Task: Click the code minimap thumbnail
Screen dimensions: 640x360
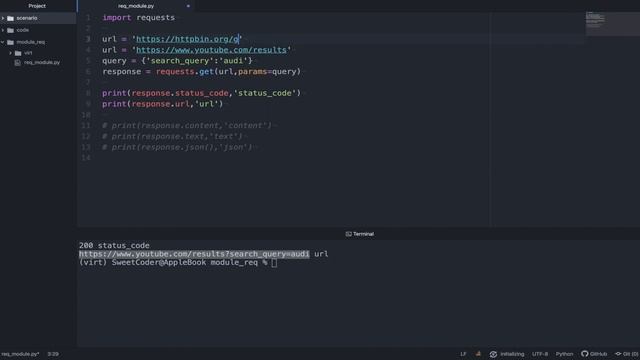Action: click(x=596, y=20)
